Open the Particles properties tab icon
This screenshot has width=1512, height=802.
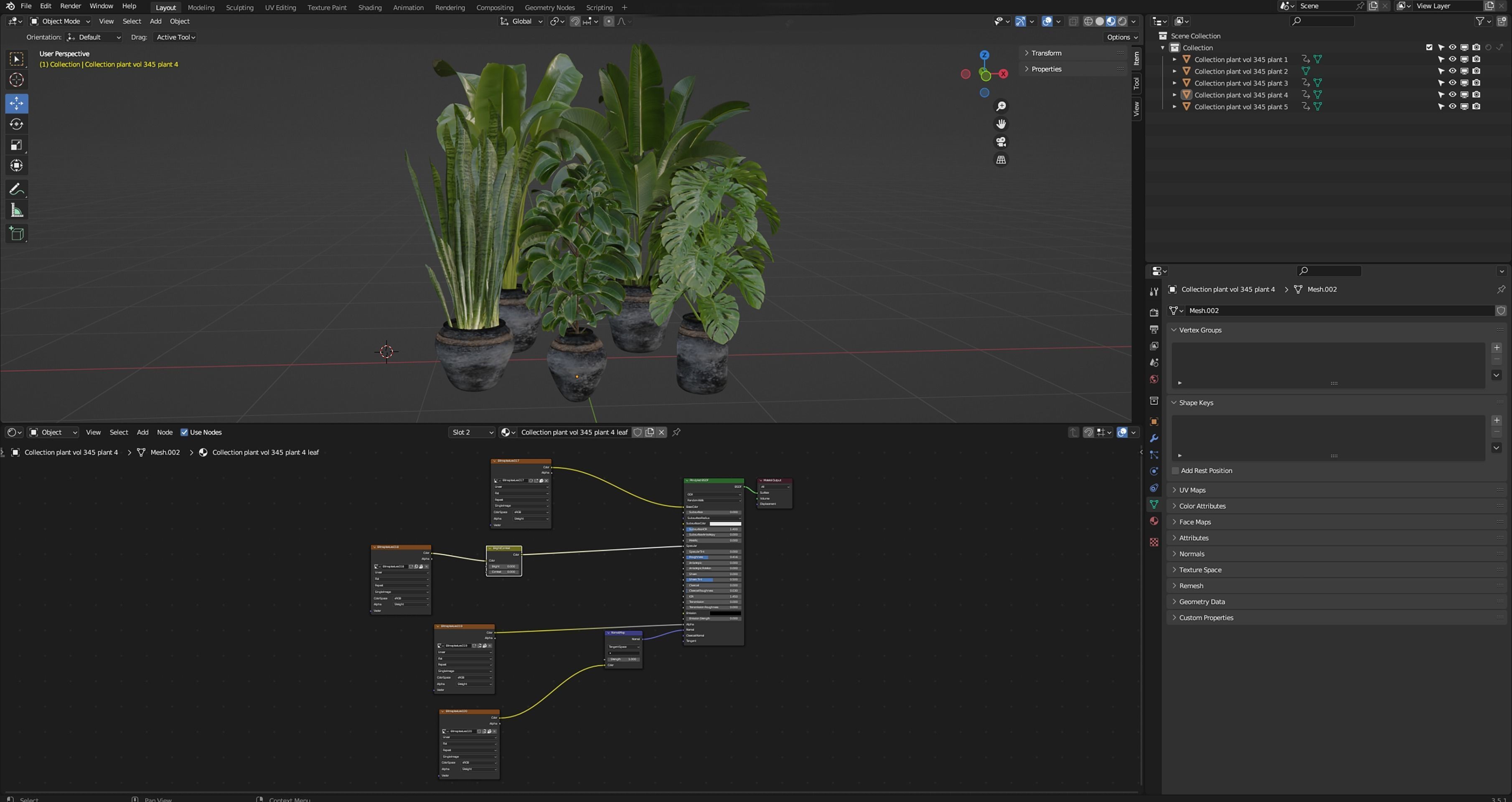point(1154,455)
